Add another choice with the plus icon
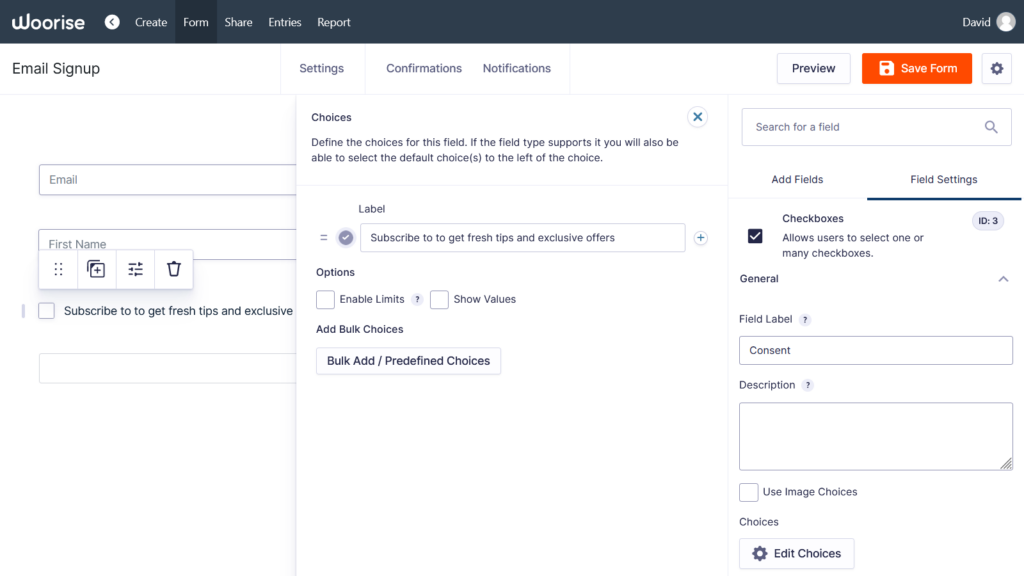 click(x=700, y=238)
